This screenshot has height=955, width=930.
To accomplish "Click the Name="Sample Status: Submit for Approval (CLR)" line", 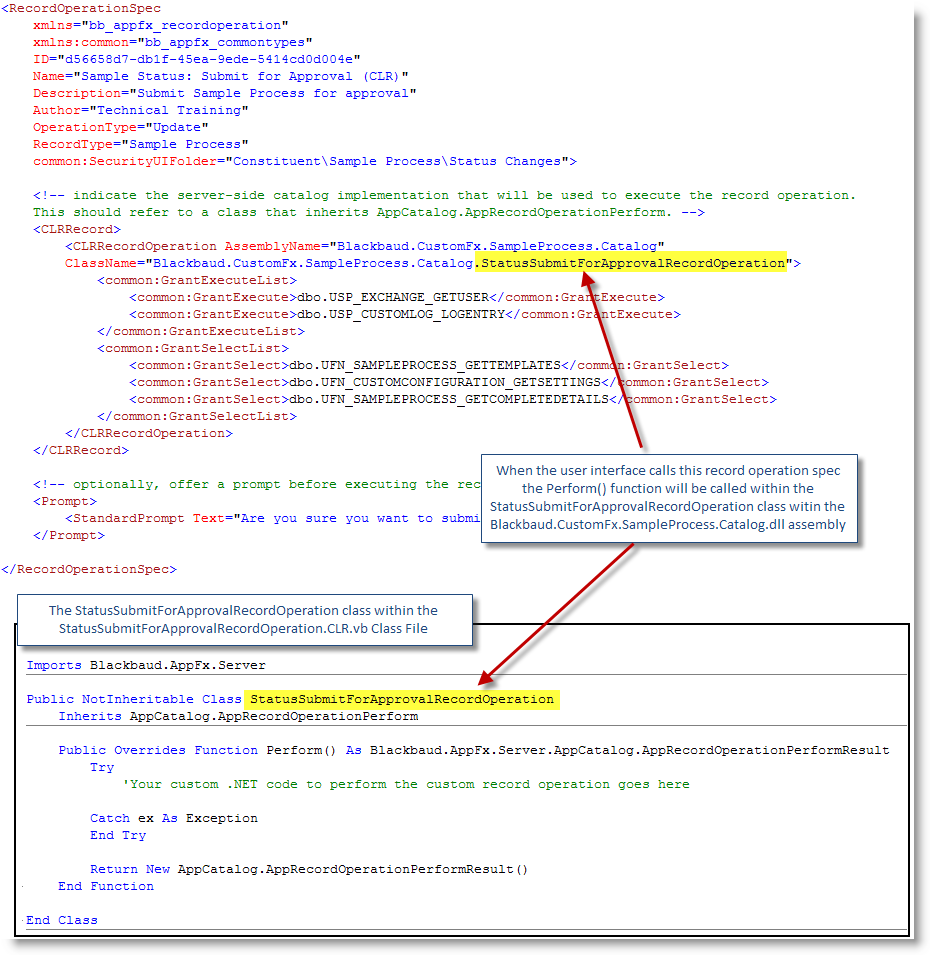I will click(x=220, y=77).
